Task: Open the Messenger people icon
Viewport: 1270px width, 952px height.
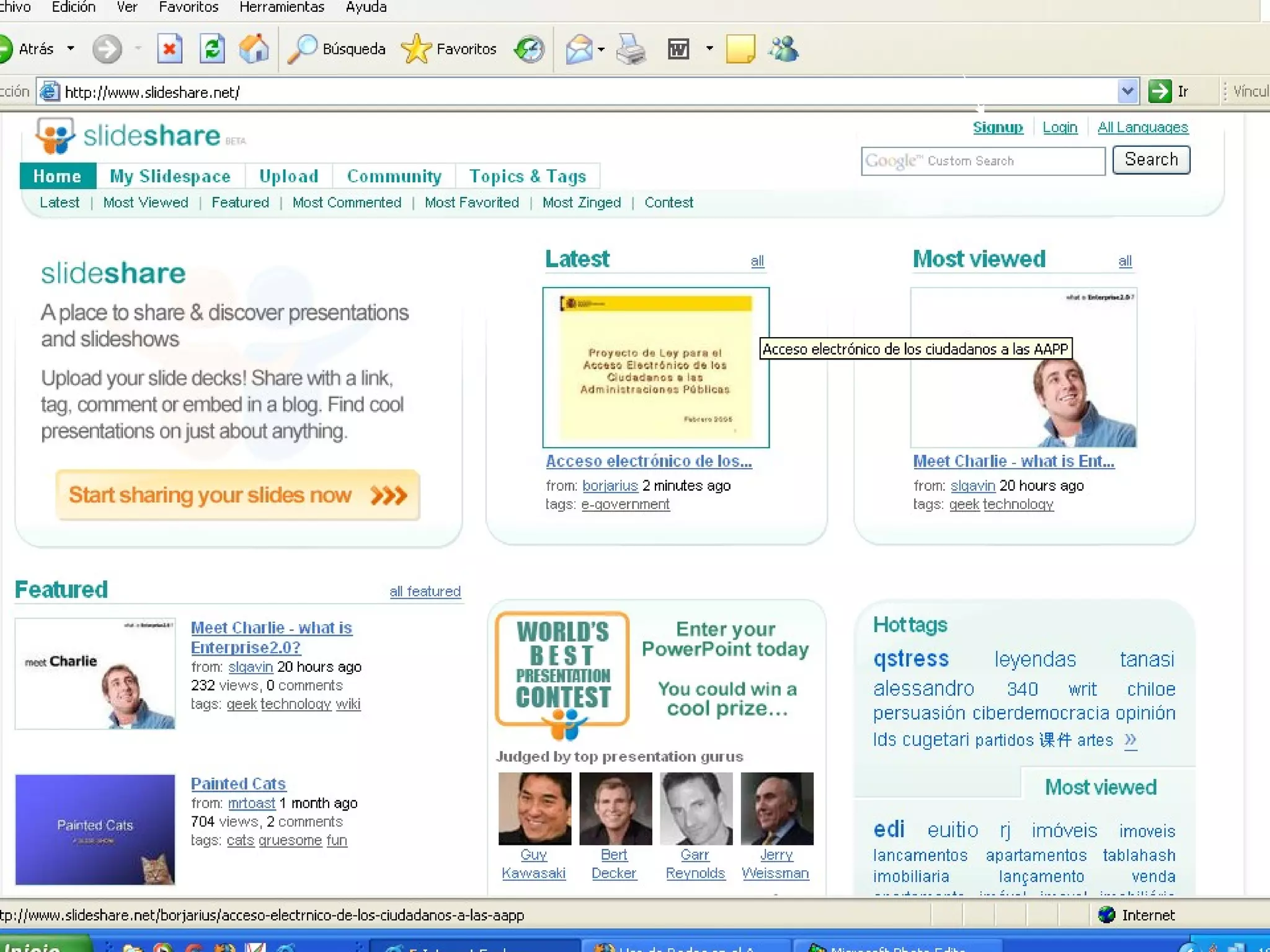Action: click(784, 49)
